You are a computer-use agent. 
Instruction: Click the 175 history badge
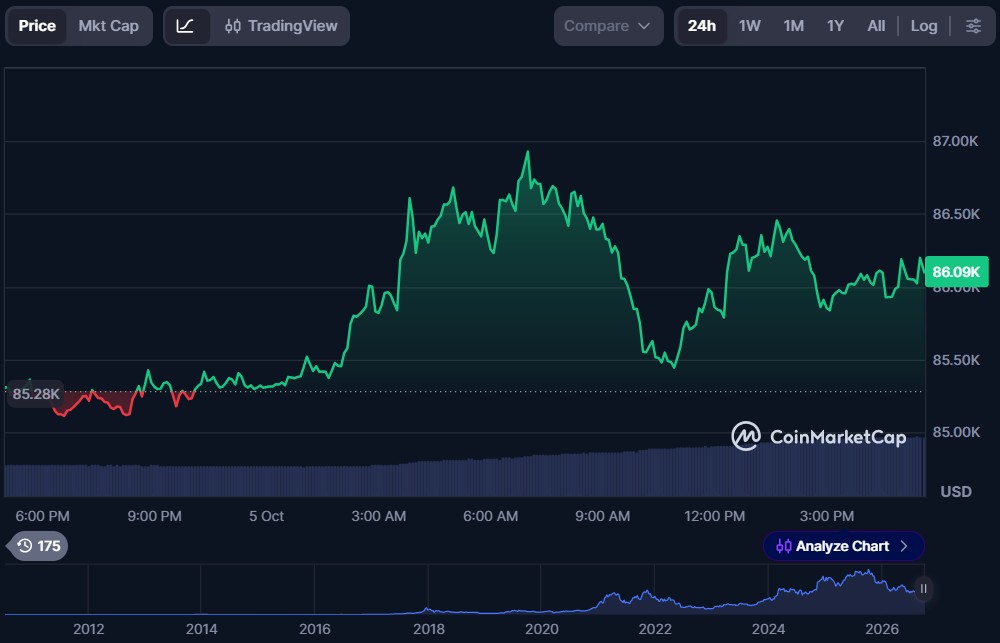tap(40, 546)
